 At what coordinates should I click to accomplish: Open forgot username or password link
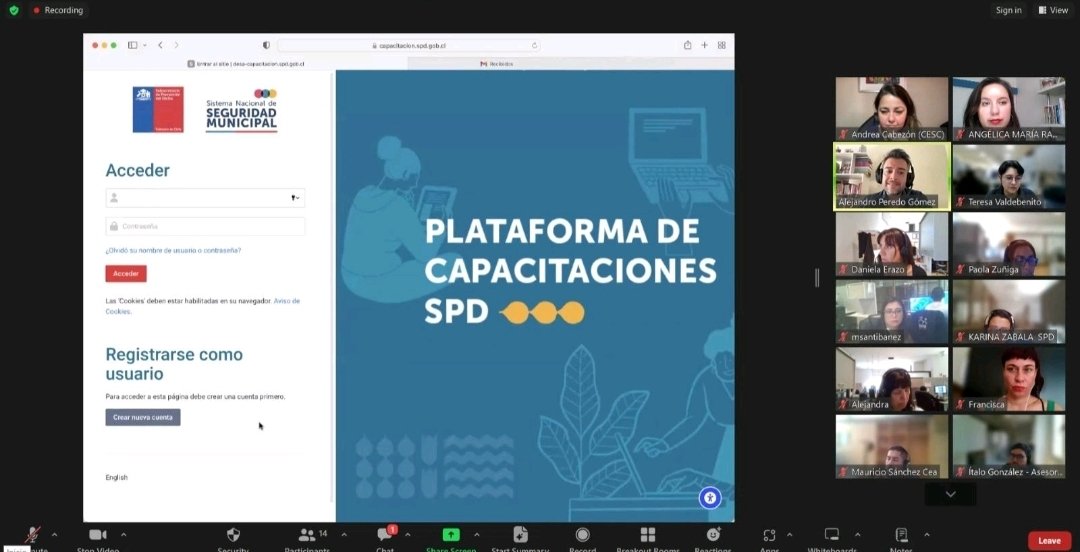coord(174,251)
